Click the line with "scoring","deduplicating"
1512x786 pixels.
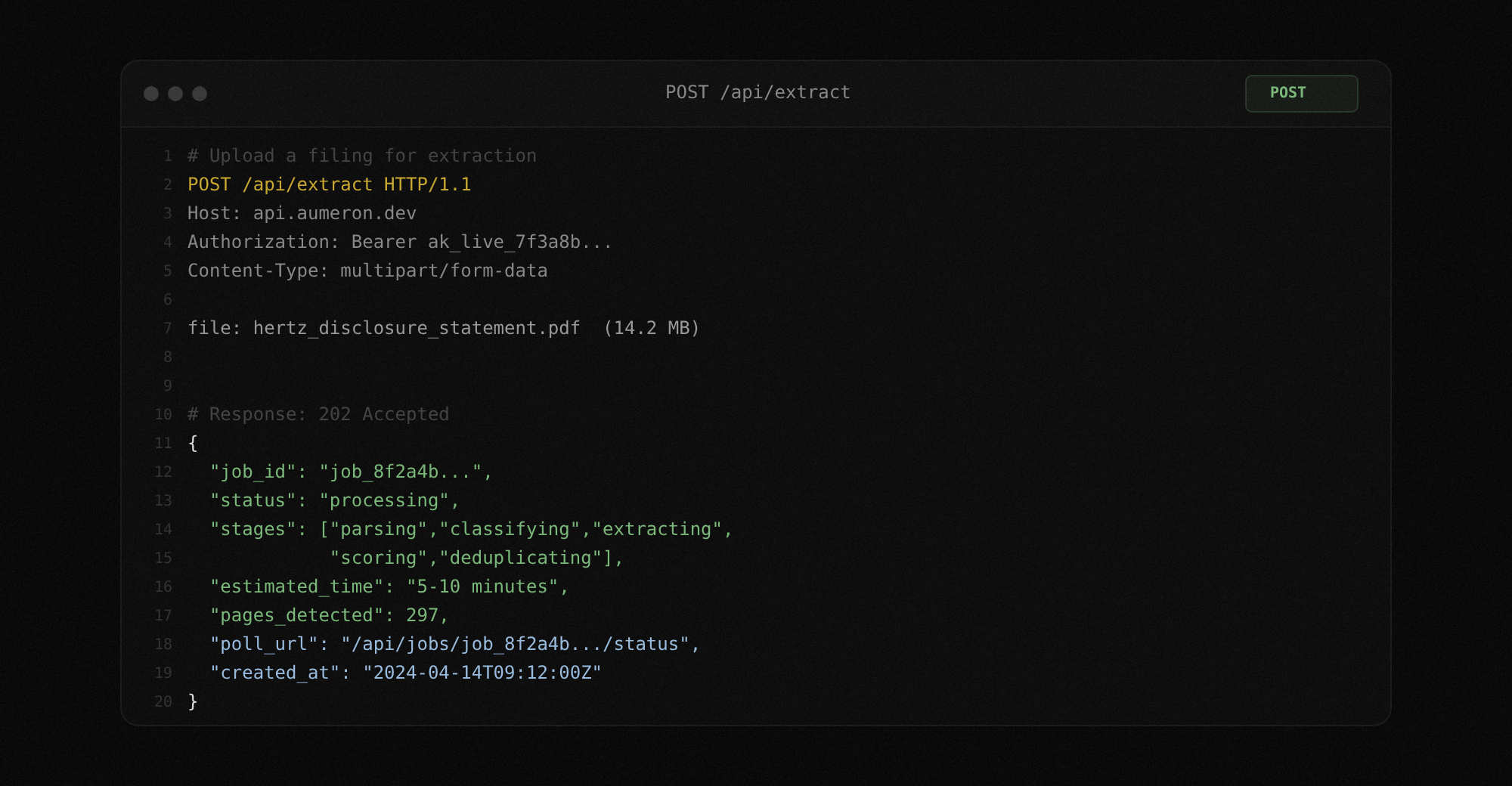477,558
